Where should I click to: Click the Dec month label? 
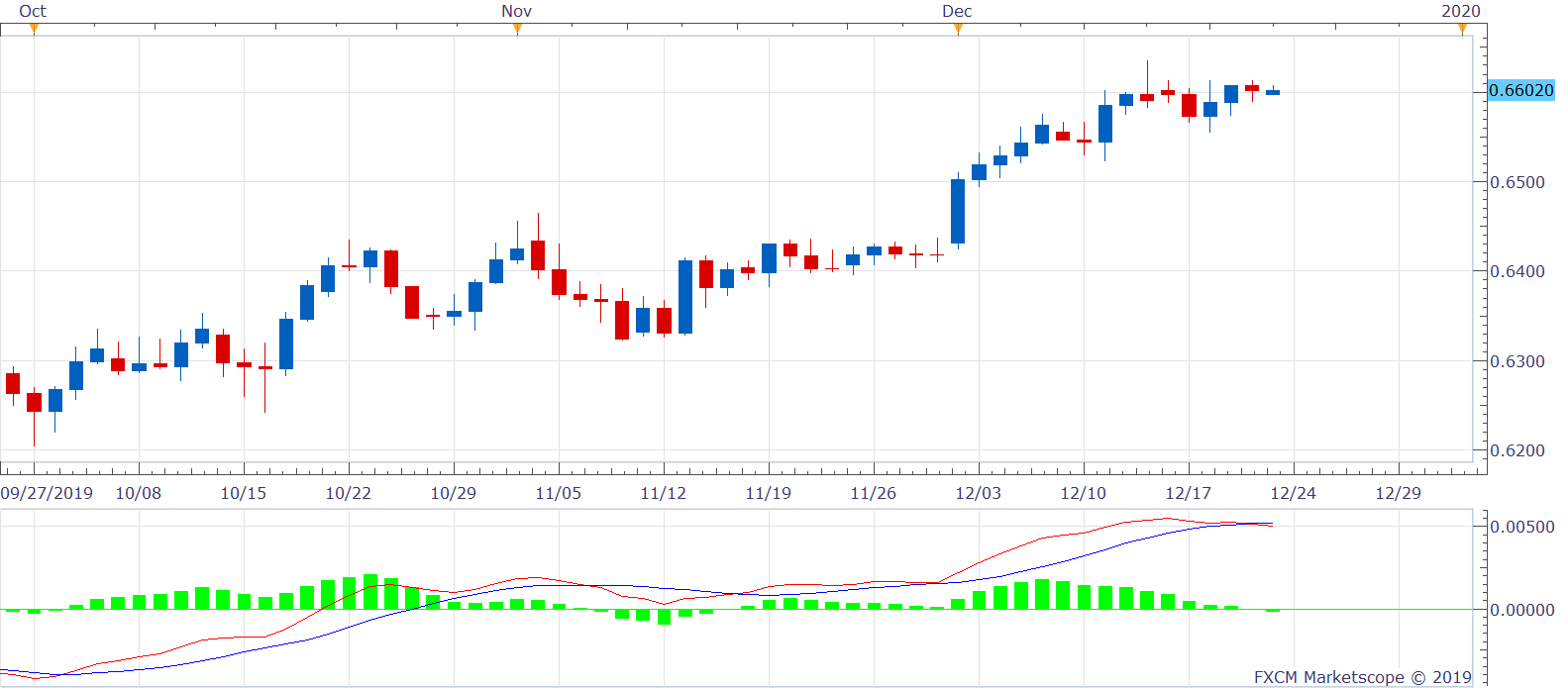[957, 11]
